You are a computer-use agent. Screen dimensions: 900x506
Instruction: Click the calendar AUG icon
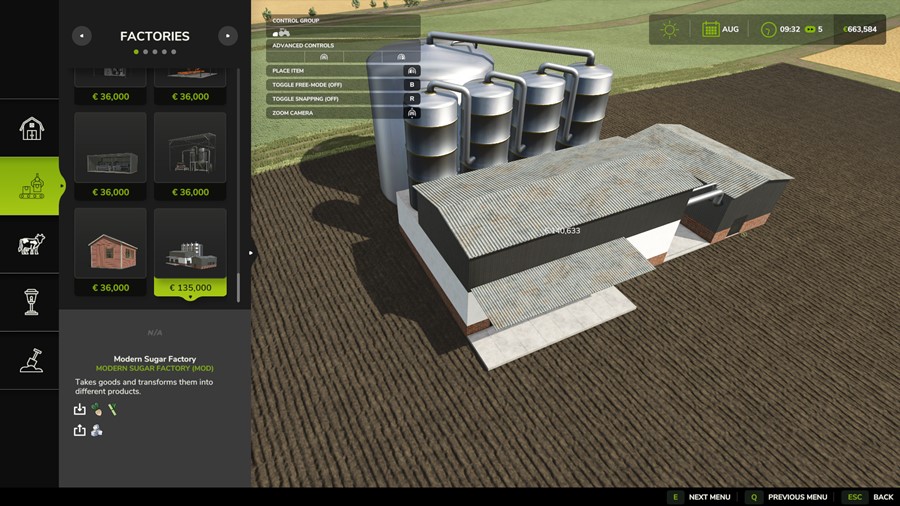pyautogui.click(x=711, y=29)
